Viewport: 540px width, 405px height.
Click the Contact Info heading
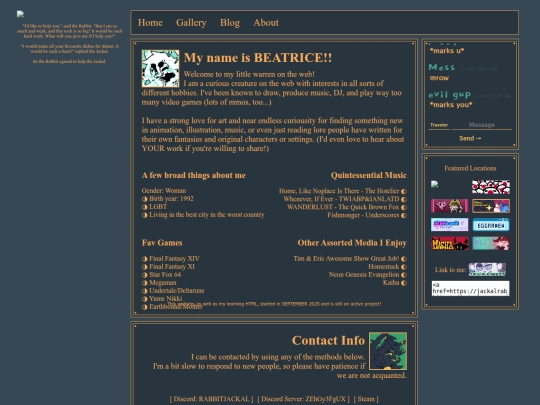[x=328, y=340]
